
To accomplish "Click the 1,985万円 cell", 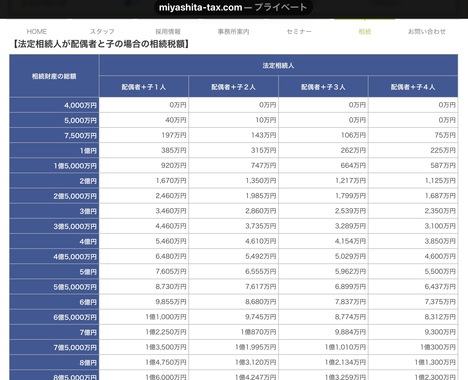I will pos(233,196).
